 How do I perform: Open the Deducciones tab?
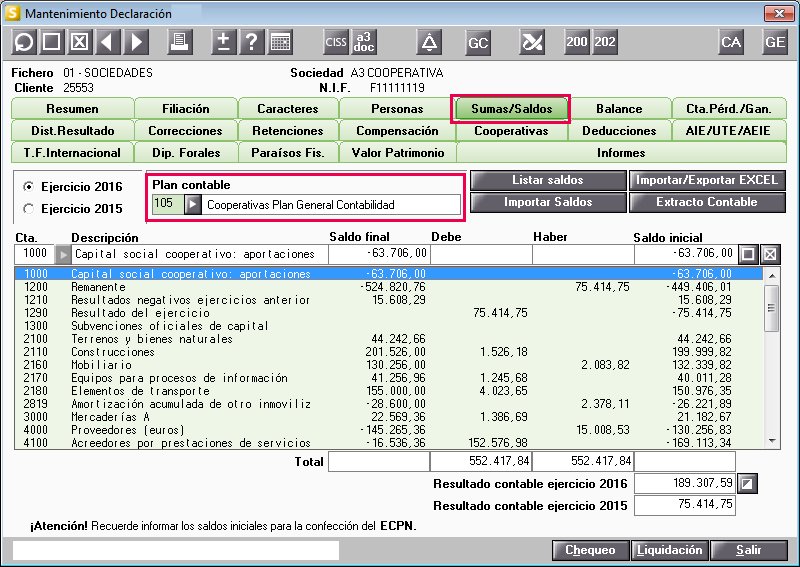pyautogui.click(x=619, y=131)
